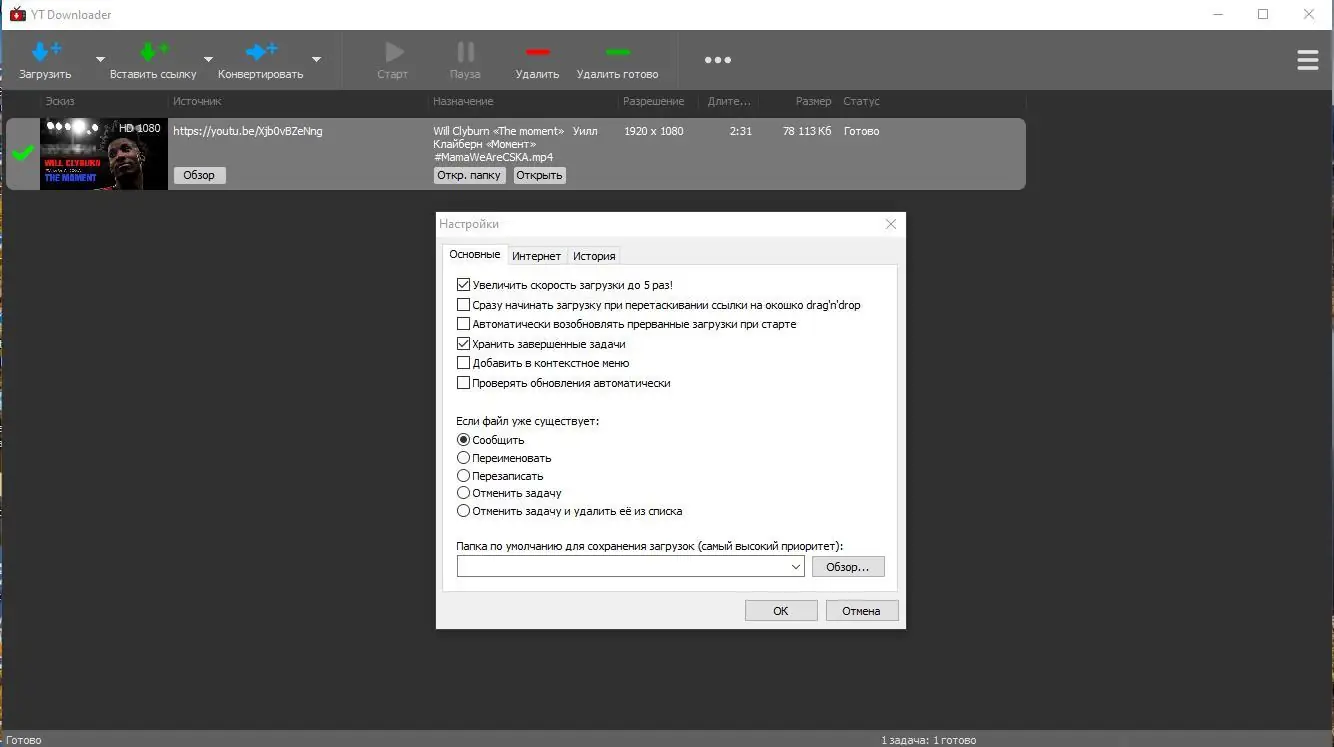Toggle 'Увеличить скорость загрузки до 5 раз!' checkbox
1334x747 pixels.
point(464,284)
